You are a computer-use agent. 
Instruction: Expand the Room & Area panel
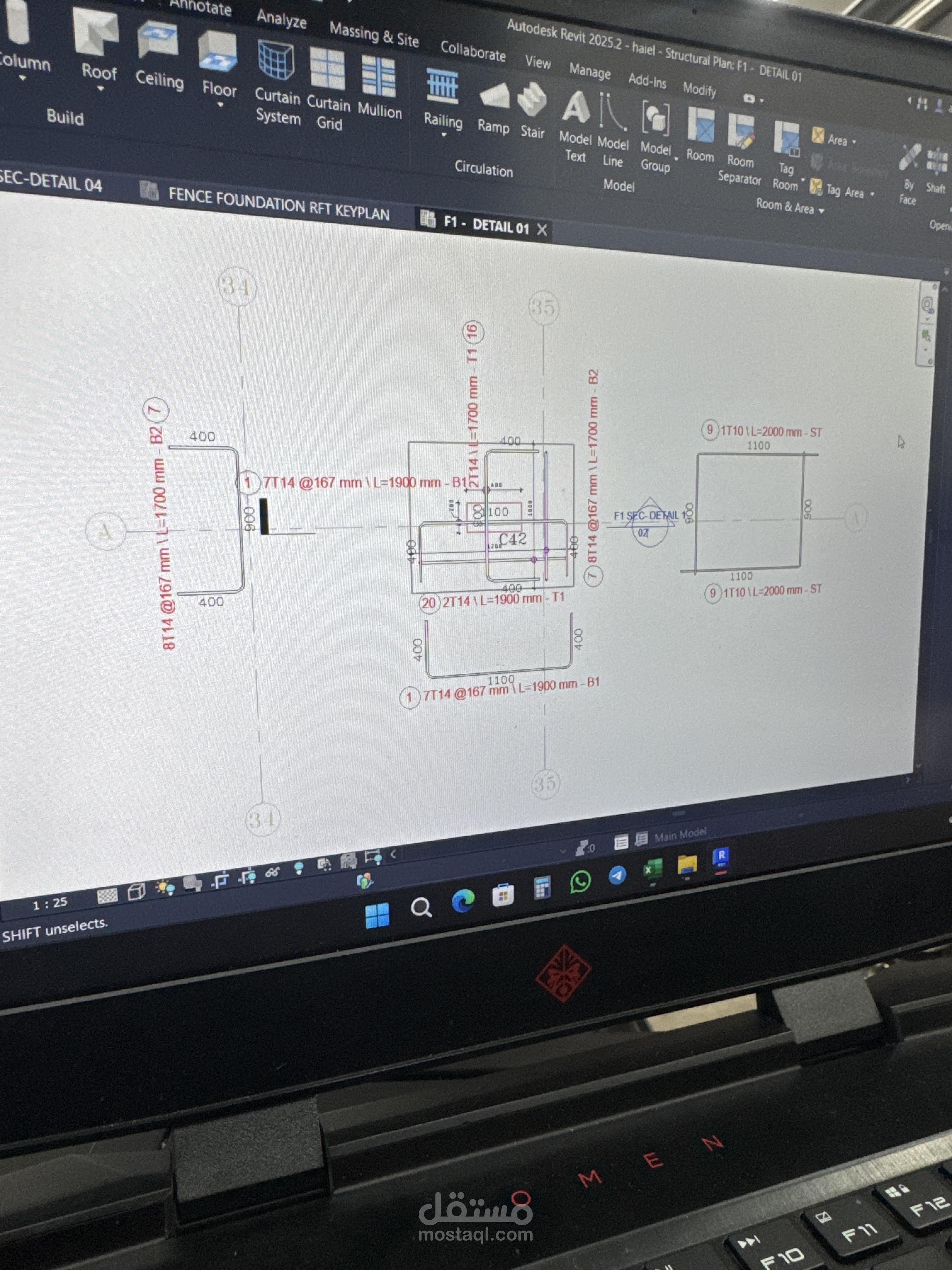(x=790, y=207)
